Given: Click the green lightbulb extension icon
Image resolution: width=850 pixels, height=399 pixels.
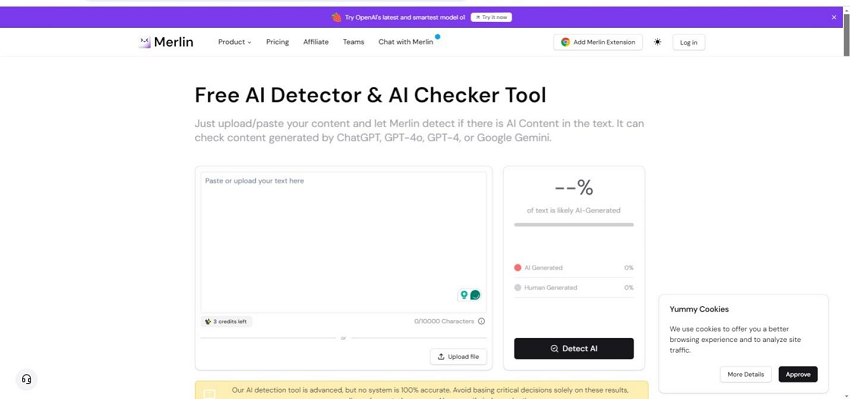Looking at the screenshot, I should (464, 295).
